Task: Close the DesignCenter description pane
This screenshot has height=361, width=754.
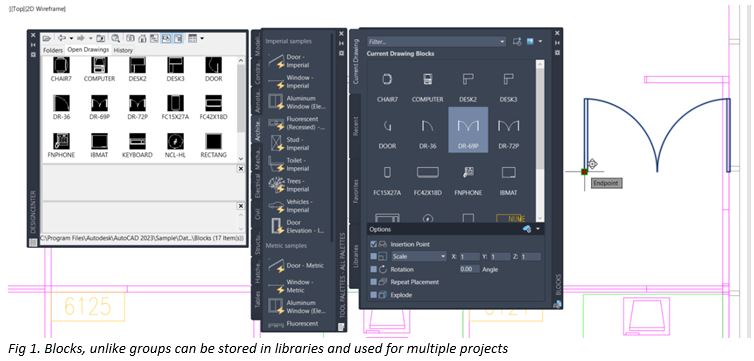Action: 240,206
